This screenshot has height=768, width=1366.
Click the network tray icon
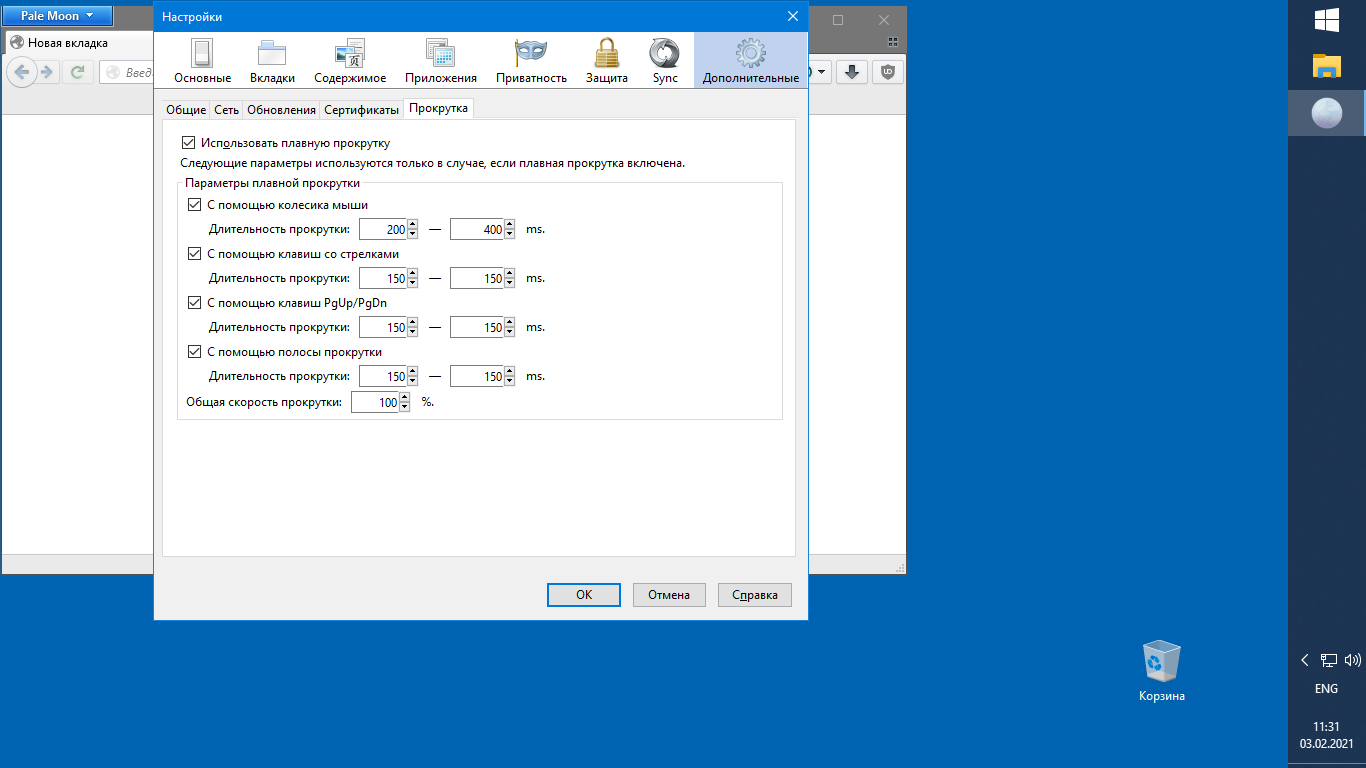click(x=1329, y=660)
